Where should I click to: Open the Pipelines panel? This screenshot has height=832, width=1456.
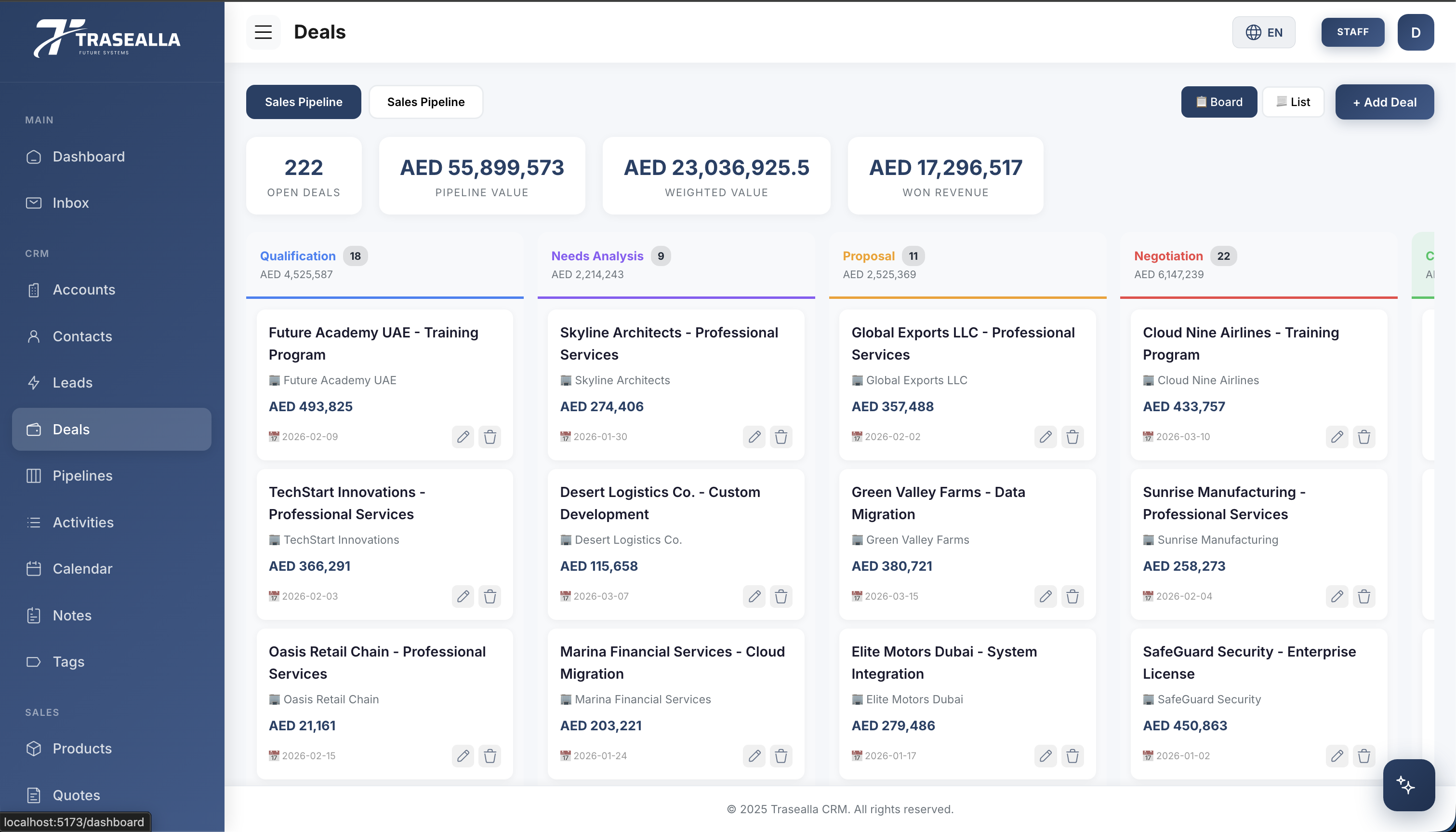(x=82, y=475)
